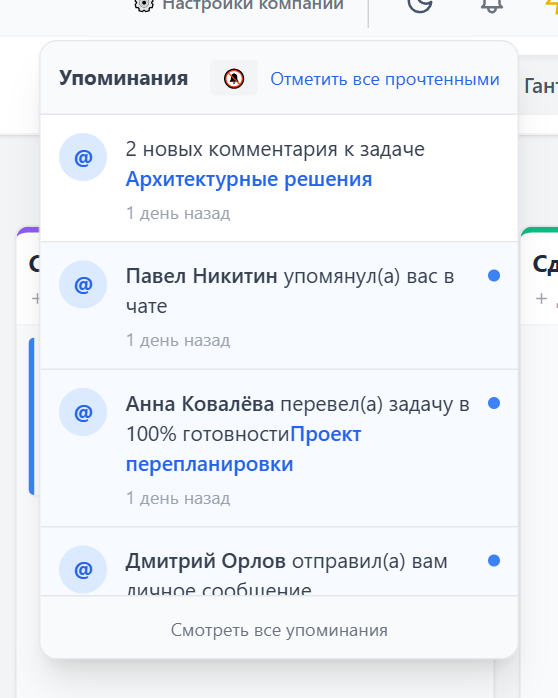This screenshot has width=558, height=698.
Task: Click @ icon next to Павел Никитин
Action: (83, 284)
